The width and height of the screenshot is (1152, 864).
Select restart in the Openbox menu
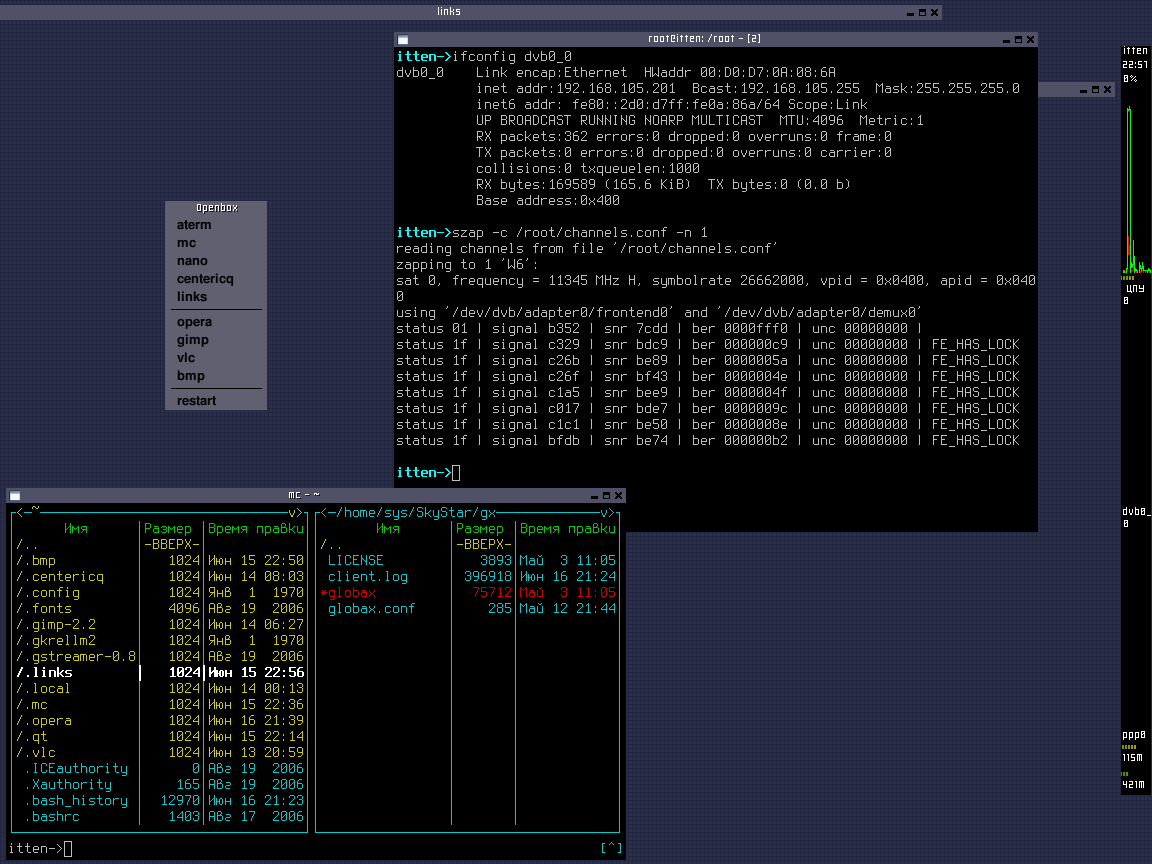click(197, 401)
